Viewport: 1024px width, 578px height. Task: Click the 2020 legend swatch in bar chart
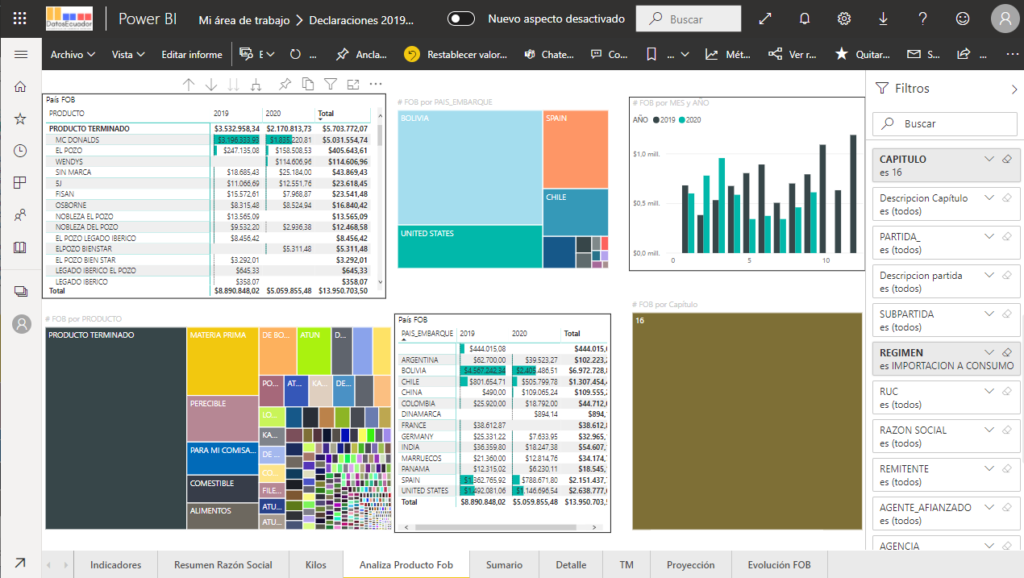pyautogui.click(x=682, y=120)
